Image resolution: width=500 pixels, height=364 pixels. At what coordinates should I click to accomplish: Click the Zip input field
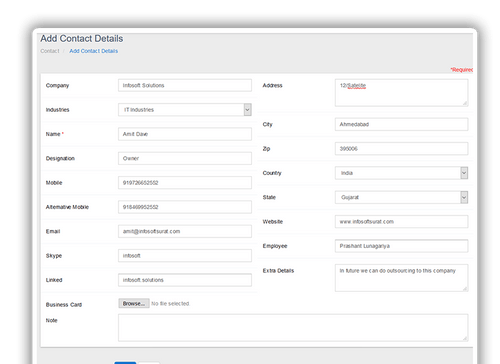click(401, 149)
